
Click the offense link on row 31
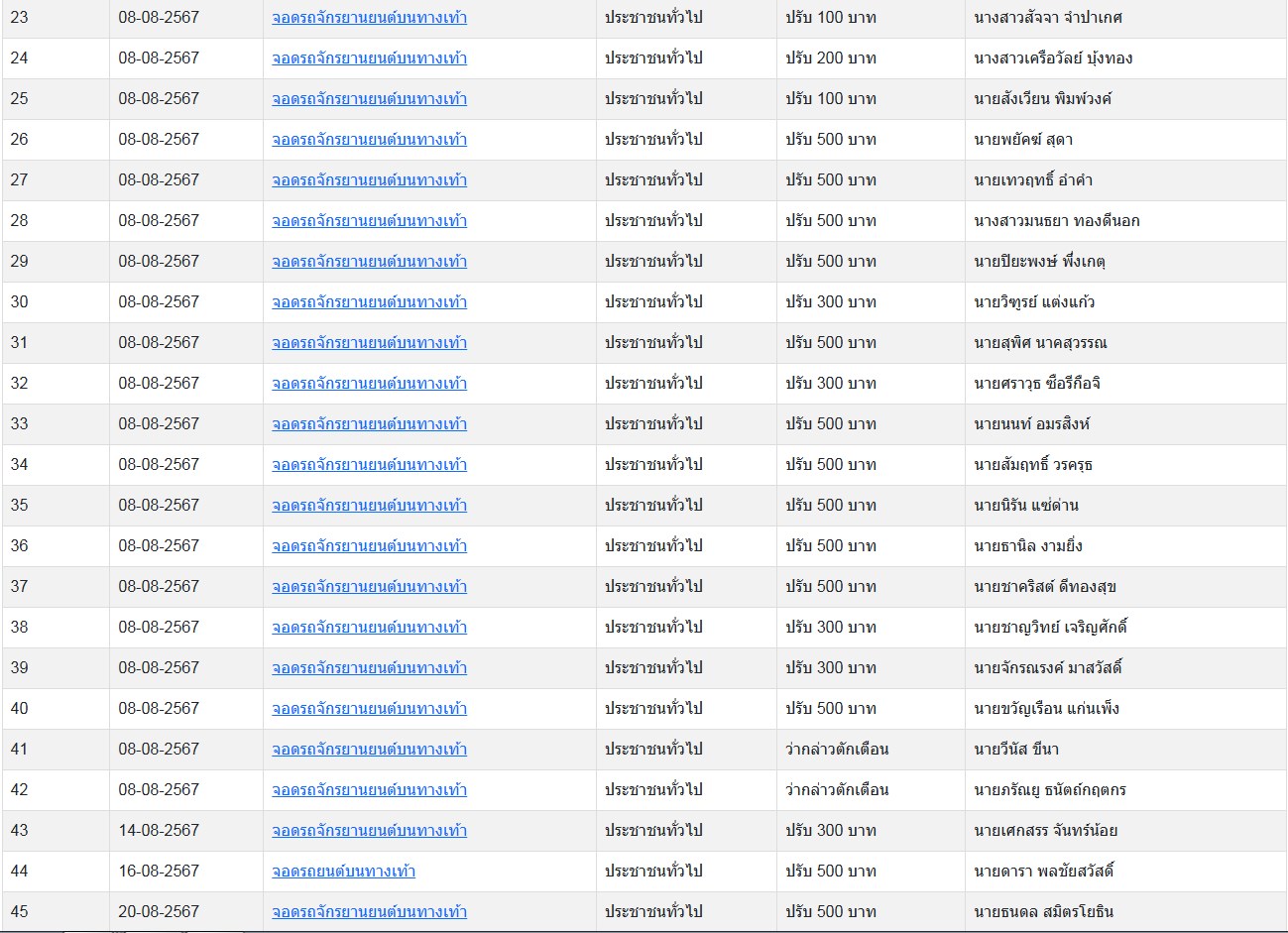pyautogui.click(x=369, y=343)
